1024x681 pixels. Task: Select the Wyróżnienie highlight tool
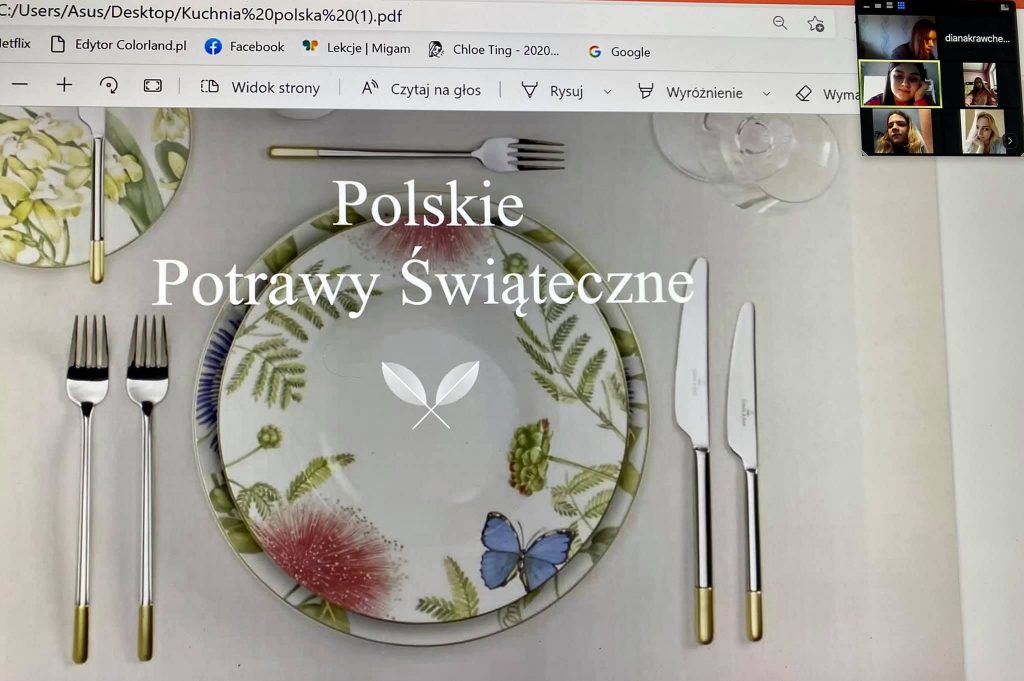(690, 93)
